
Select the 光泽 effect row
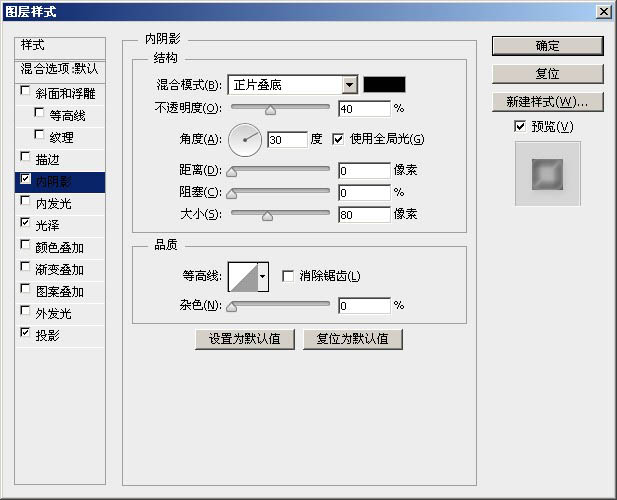click(60, 226)
